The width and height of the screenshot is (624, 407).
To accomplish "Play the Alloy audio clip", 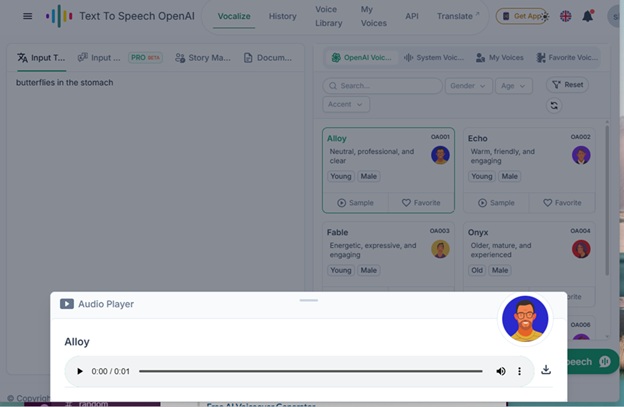I will coord(80,371).
